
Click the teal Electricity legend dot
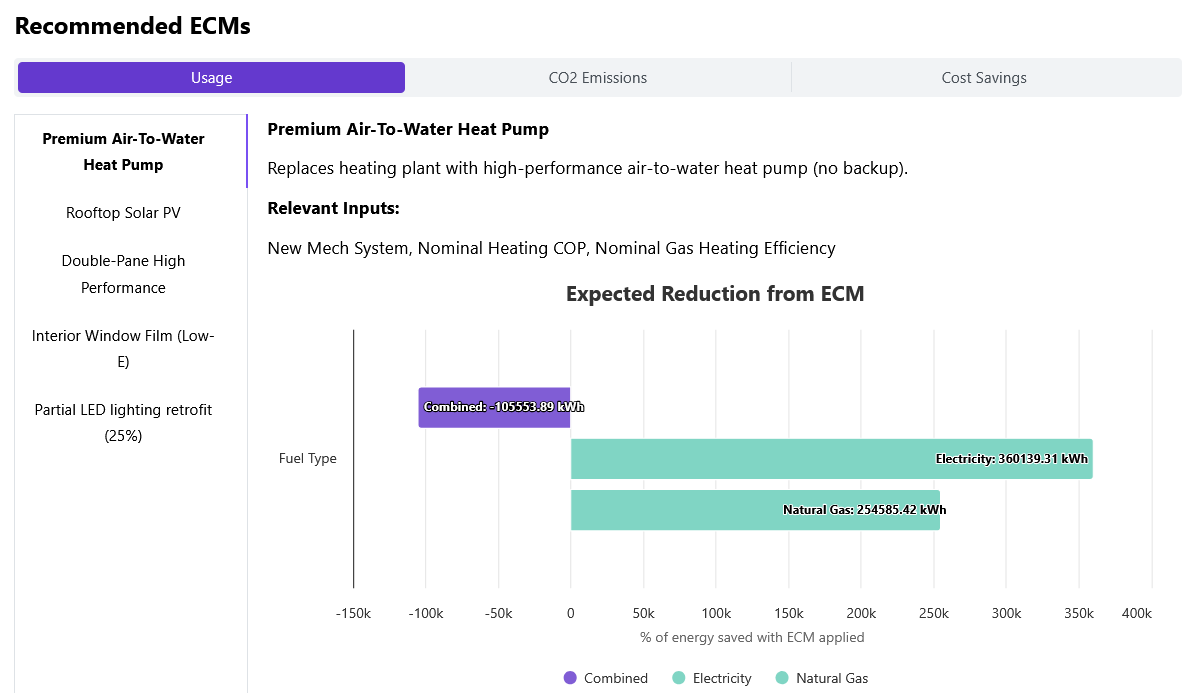coord(679,678)
